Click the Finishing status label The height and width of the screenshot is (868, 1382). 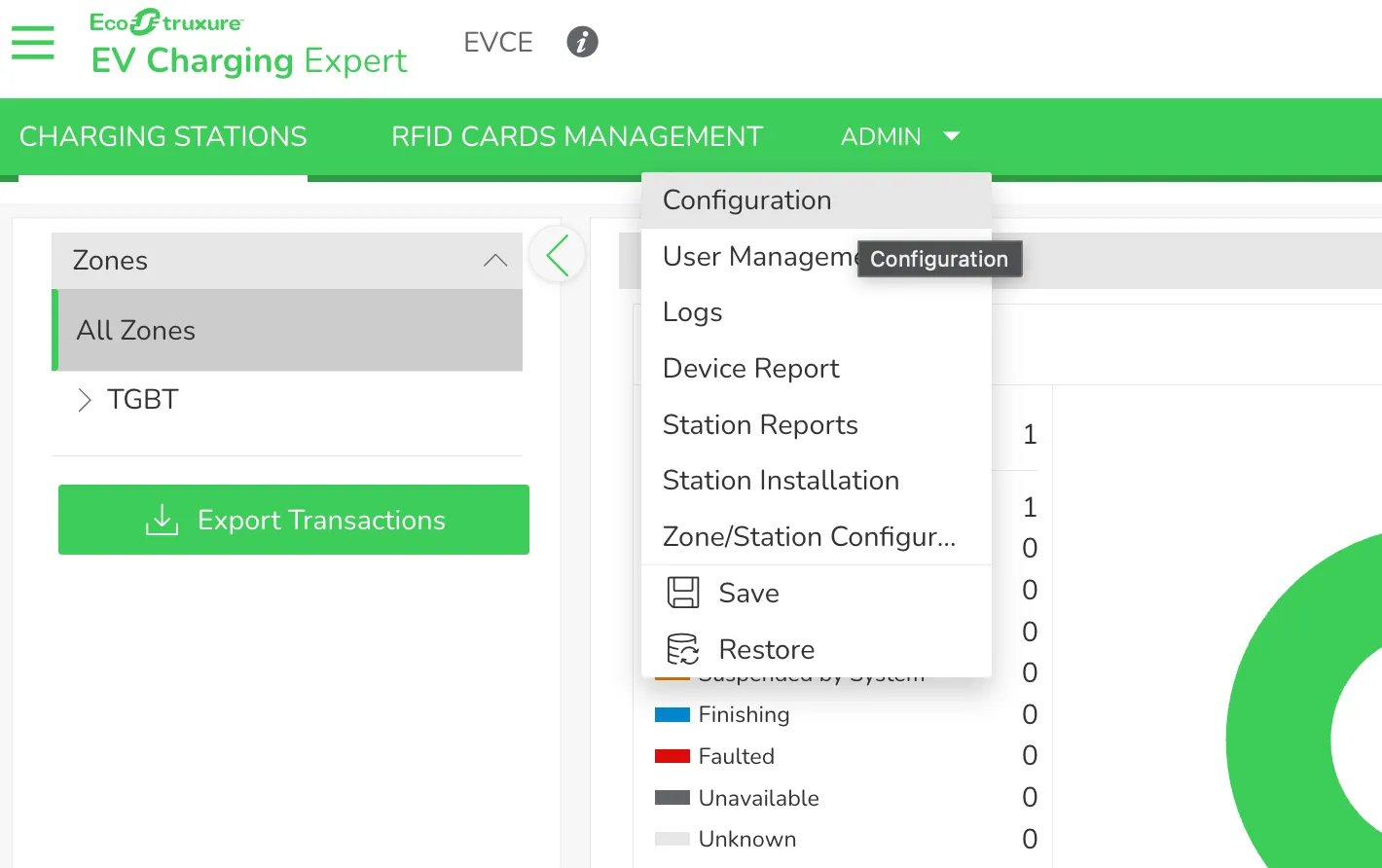click(744, 715)
